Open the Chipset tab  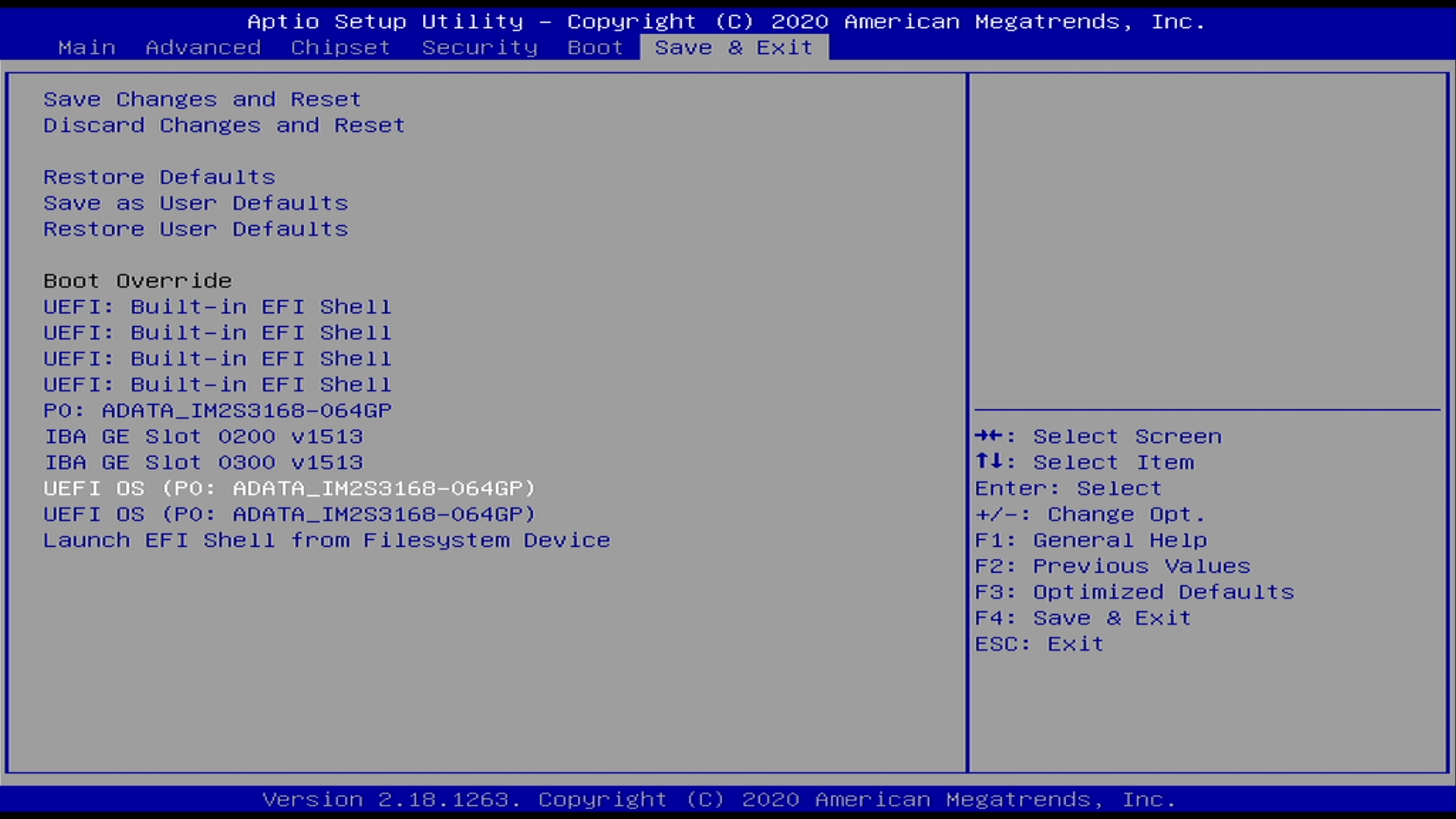[x=340, y=47]
